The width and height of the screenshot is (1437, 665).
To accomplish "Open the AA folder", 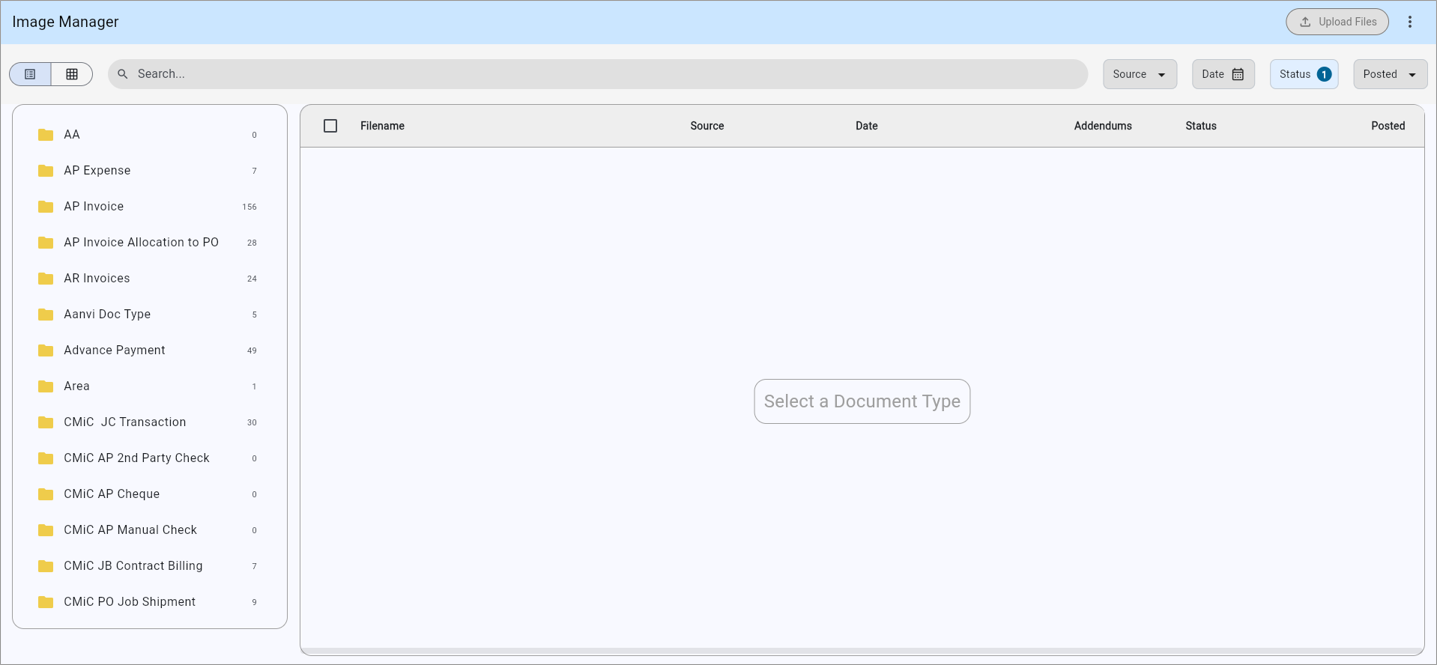I will (150, 135).
